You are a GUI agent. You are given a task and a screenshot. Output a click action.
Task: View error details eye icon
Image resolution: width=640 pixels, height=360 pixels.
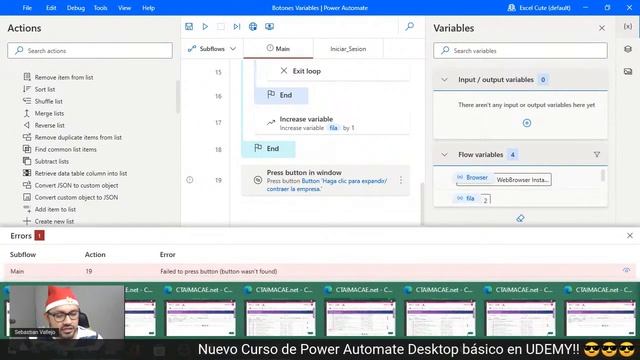pos(626,270)
